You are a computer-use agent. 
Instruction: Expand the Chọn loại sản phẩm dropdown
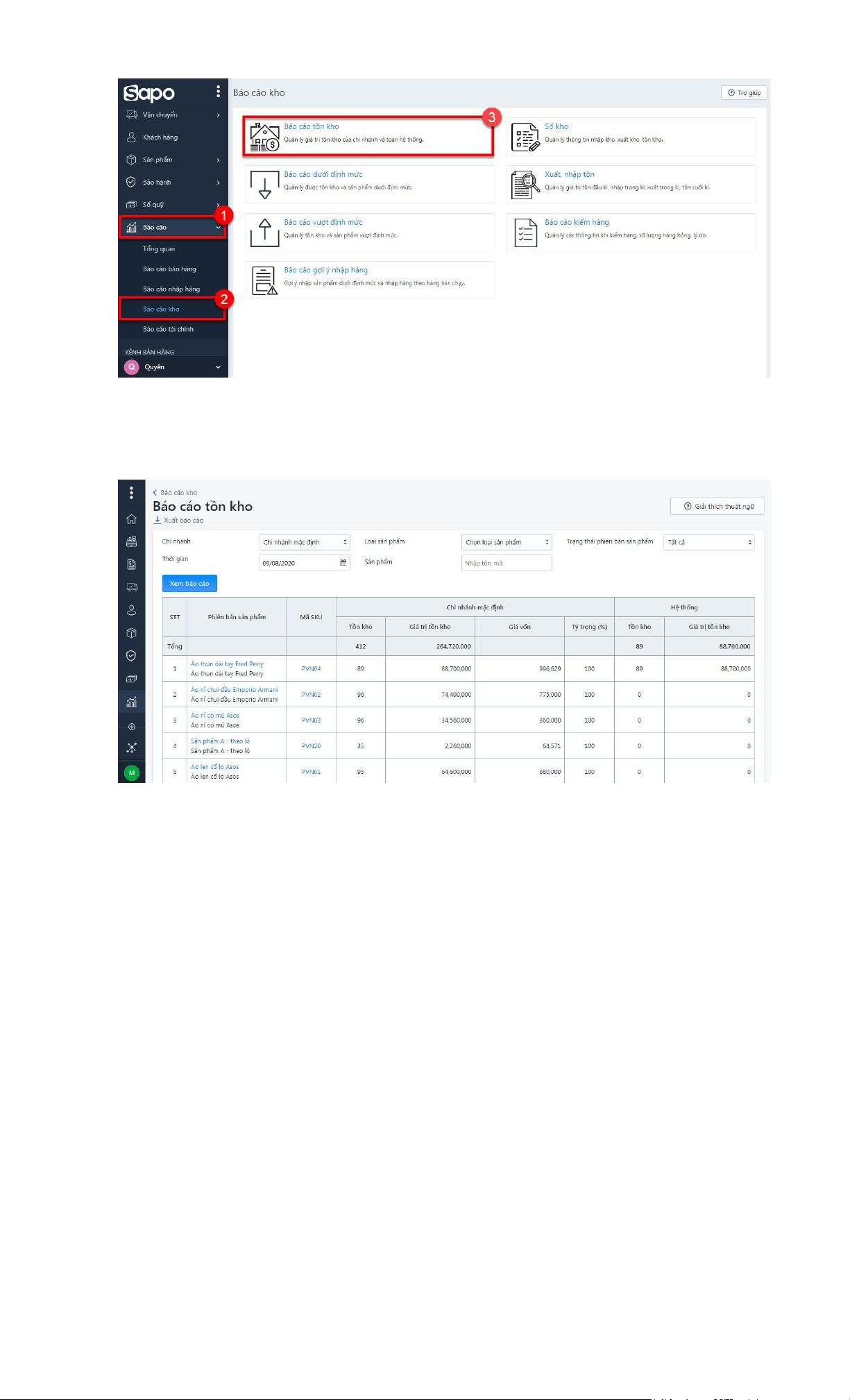(x=506, y=542)
